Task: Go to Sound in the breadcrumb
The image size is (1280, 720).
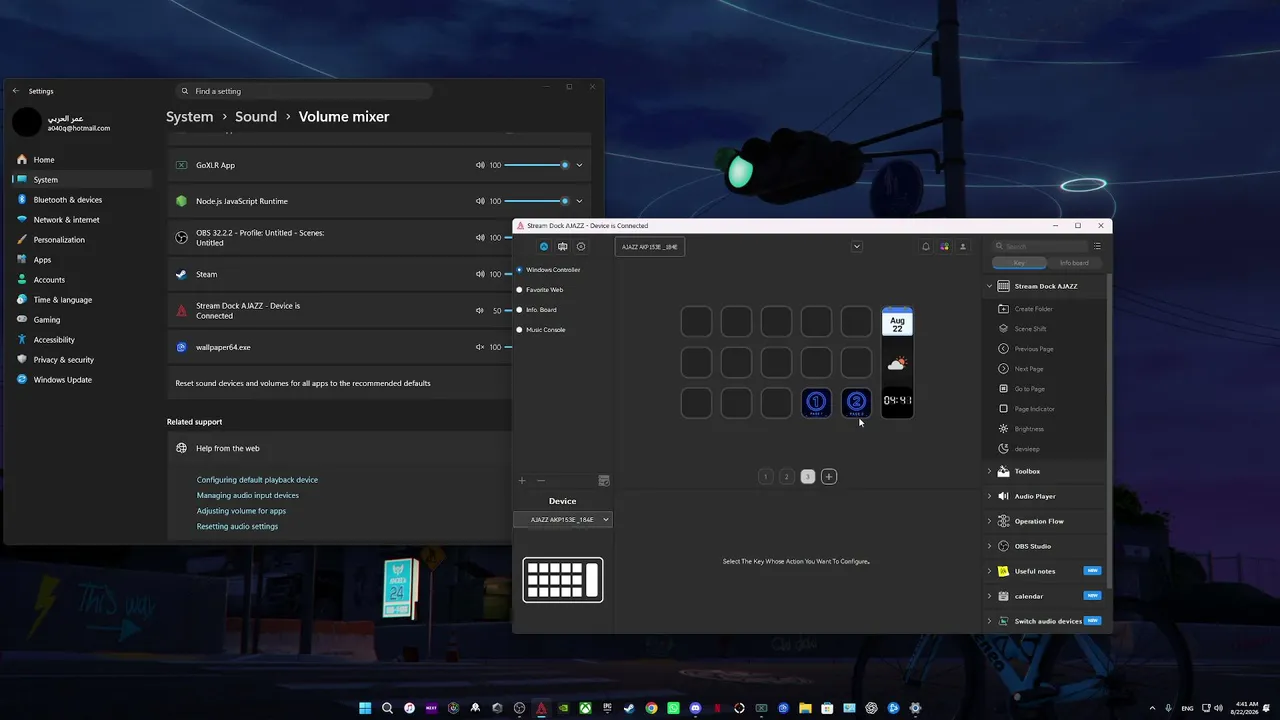Action: point(256,117)
